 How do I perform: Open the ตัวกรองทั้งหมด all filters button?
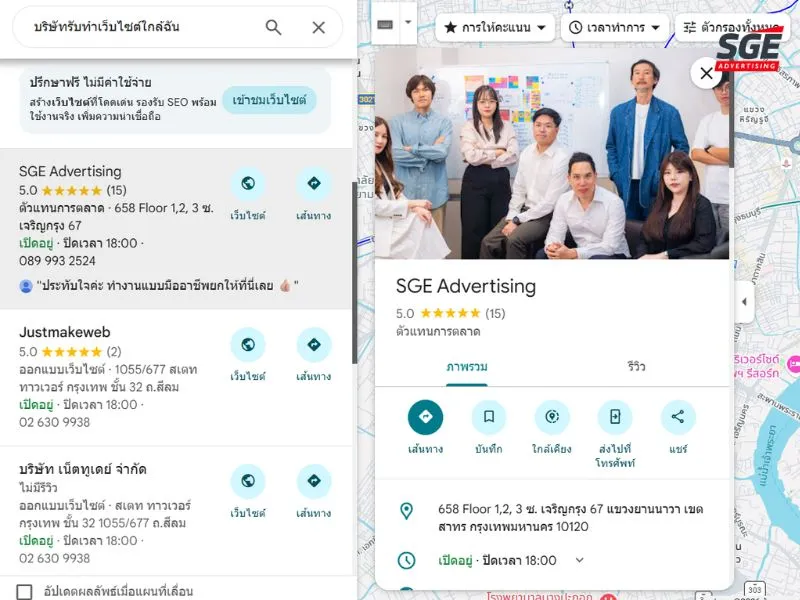[735, 27]
